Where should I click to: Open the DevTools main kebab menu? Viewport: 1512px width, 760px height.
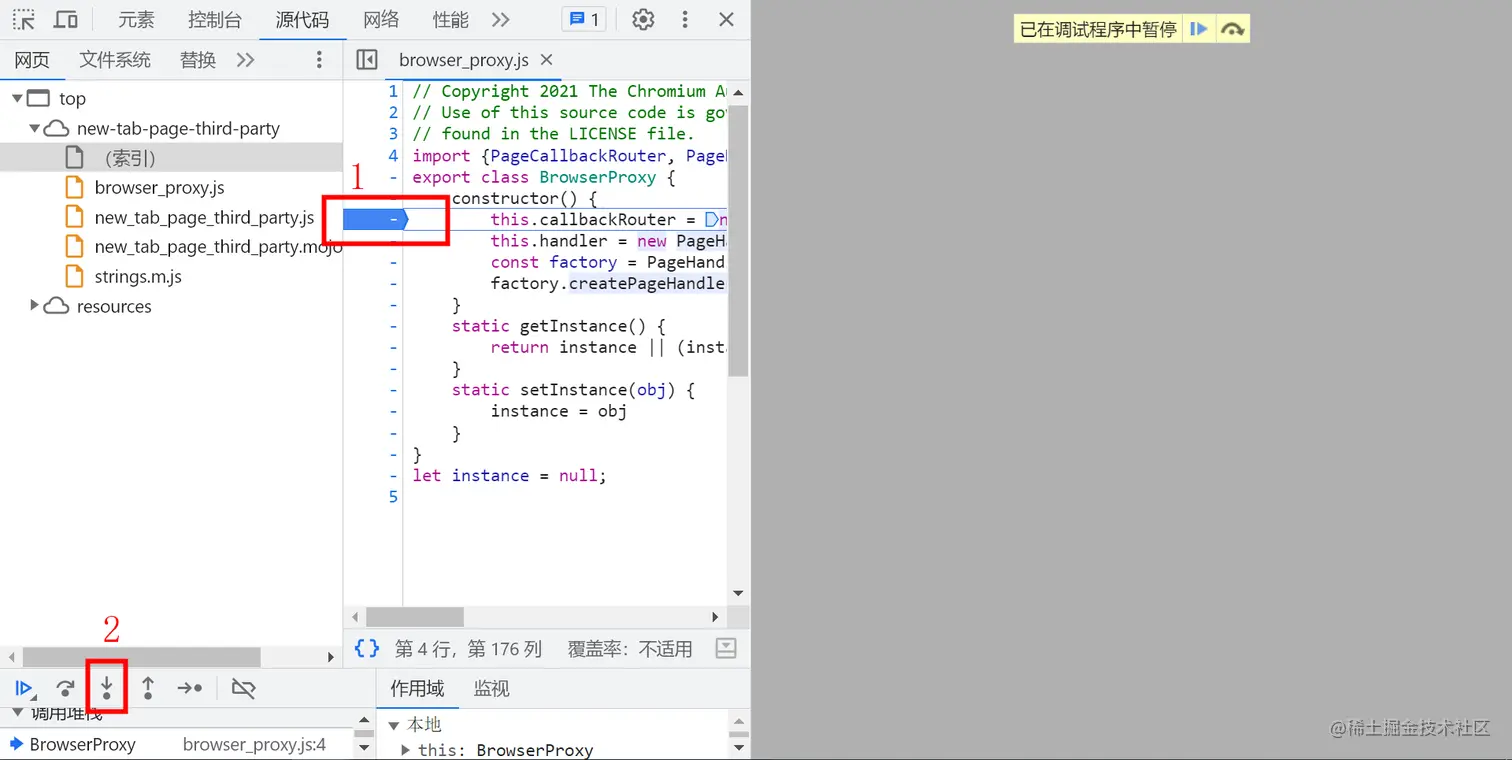click(x=685, y=20)
